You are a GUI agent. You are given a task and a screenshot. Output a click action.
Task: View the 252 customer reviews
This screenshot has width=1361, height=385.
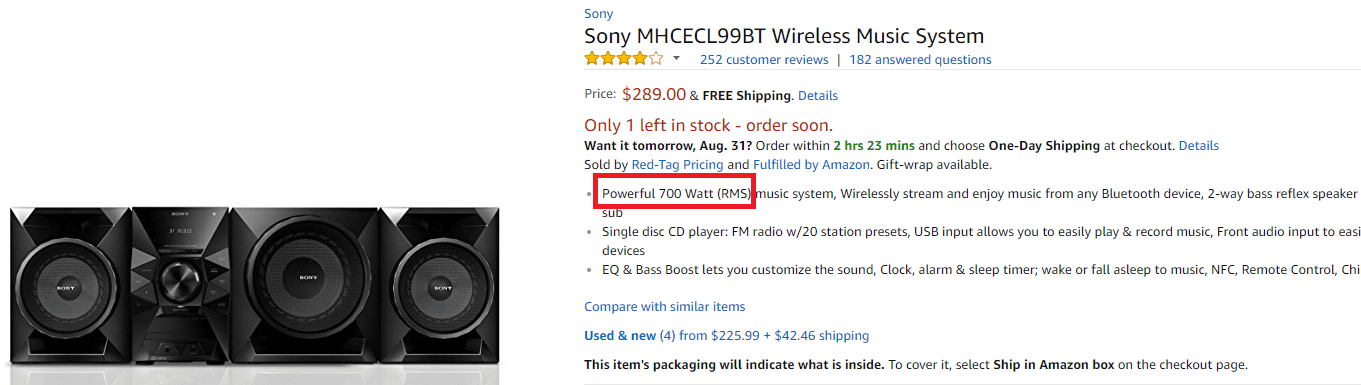coord(764,59)
